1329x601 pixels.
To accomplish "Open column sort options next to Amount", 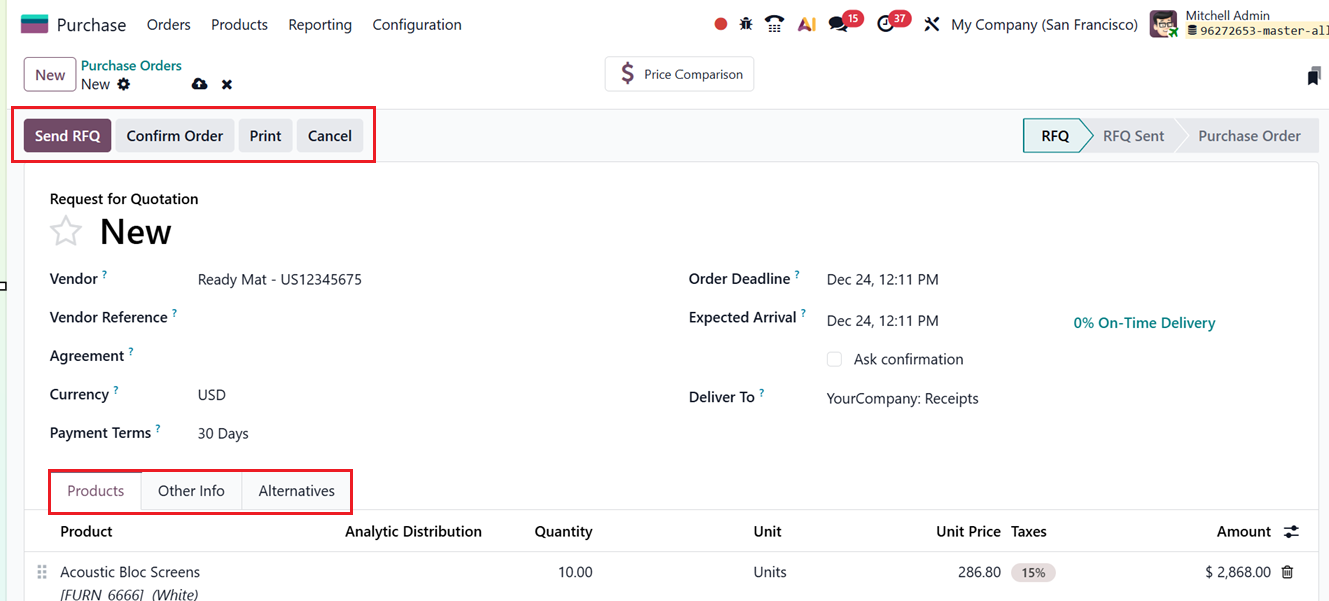I will 1290,531.
